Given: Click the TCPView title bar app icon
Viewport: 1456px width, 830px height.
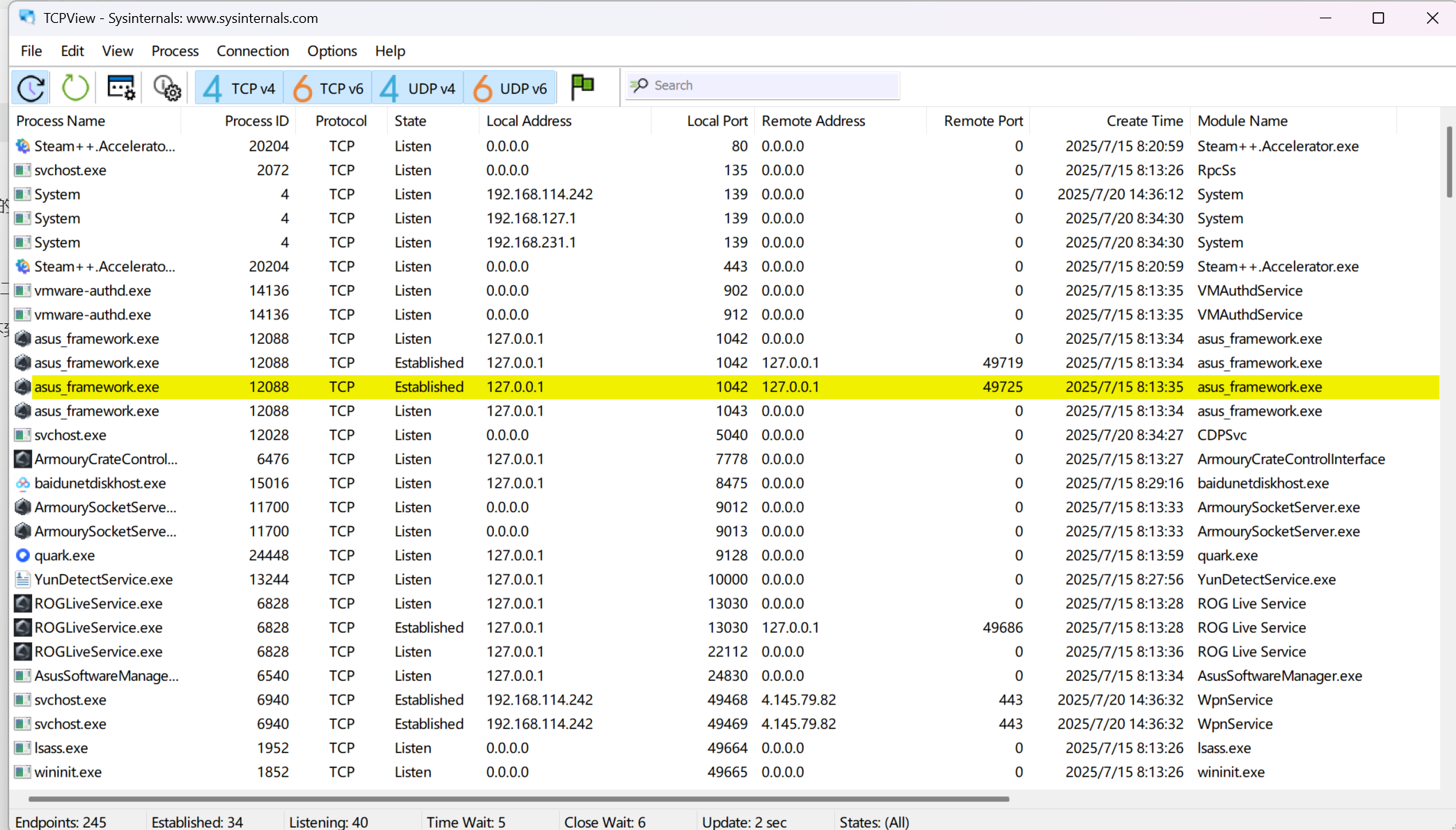Looking at the screenshot, I should pos(28,17).
